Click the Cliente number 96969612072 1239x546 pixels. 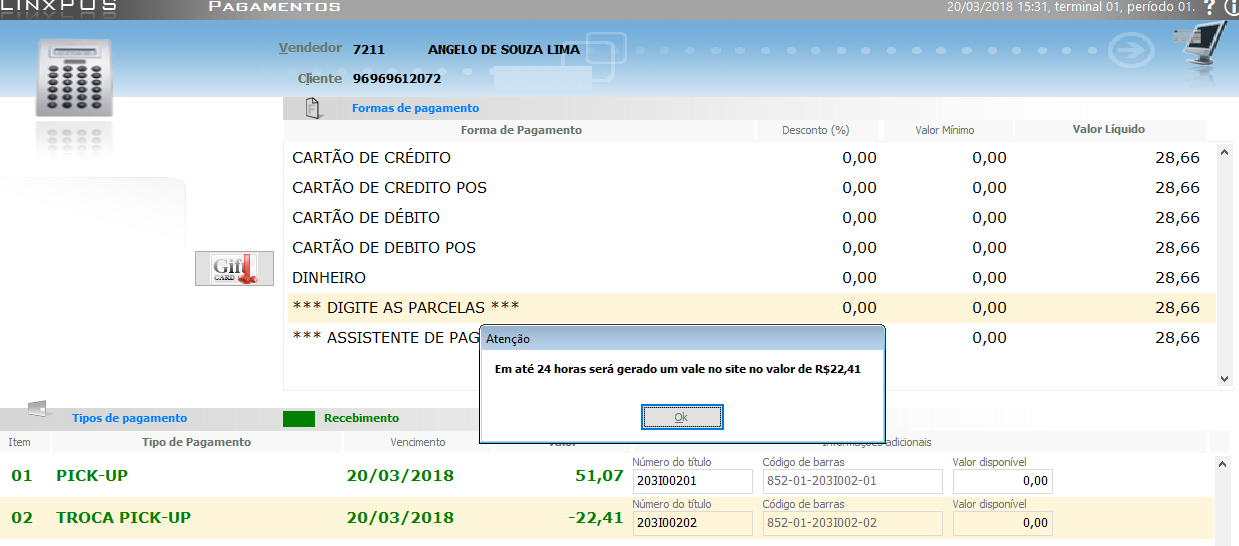(x=397, y=78)
